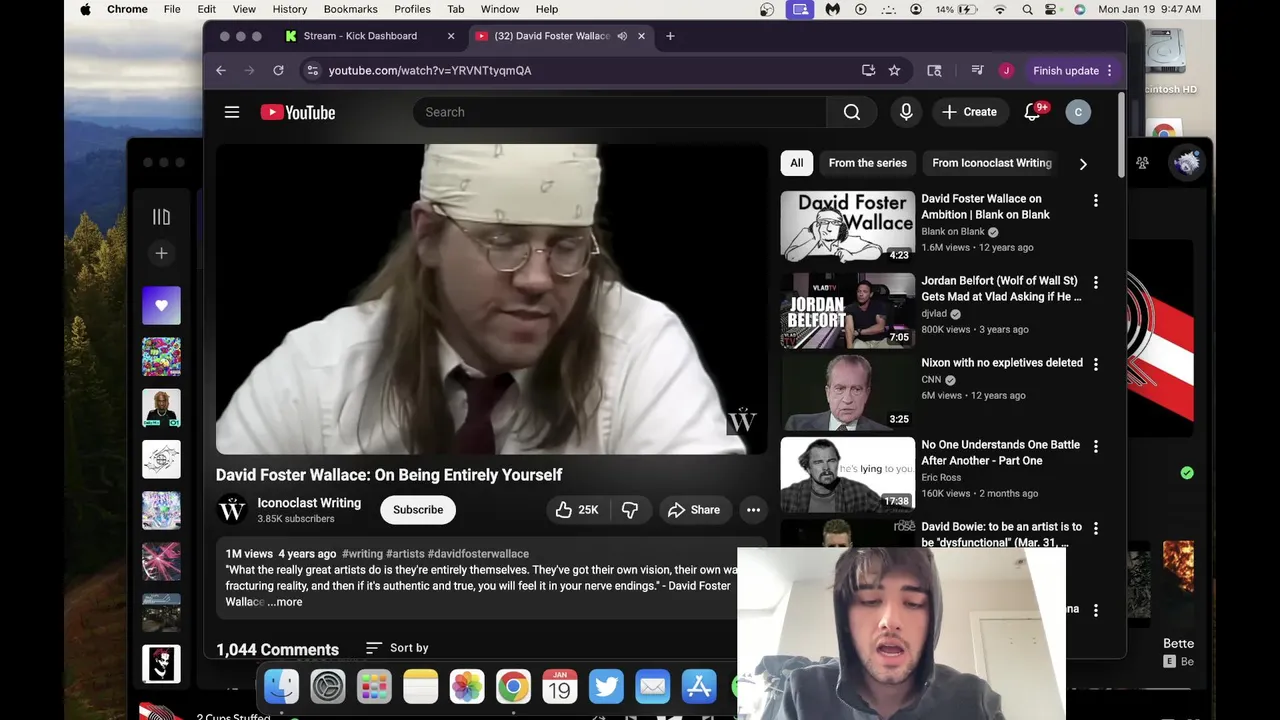
Task: Mute the David Foster Wallace tab audio
Action: (x=622, y=36)
